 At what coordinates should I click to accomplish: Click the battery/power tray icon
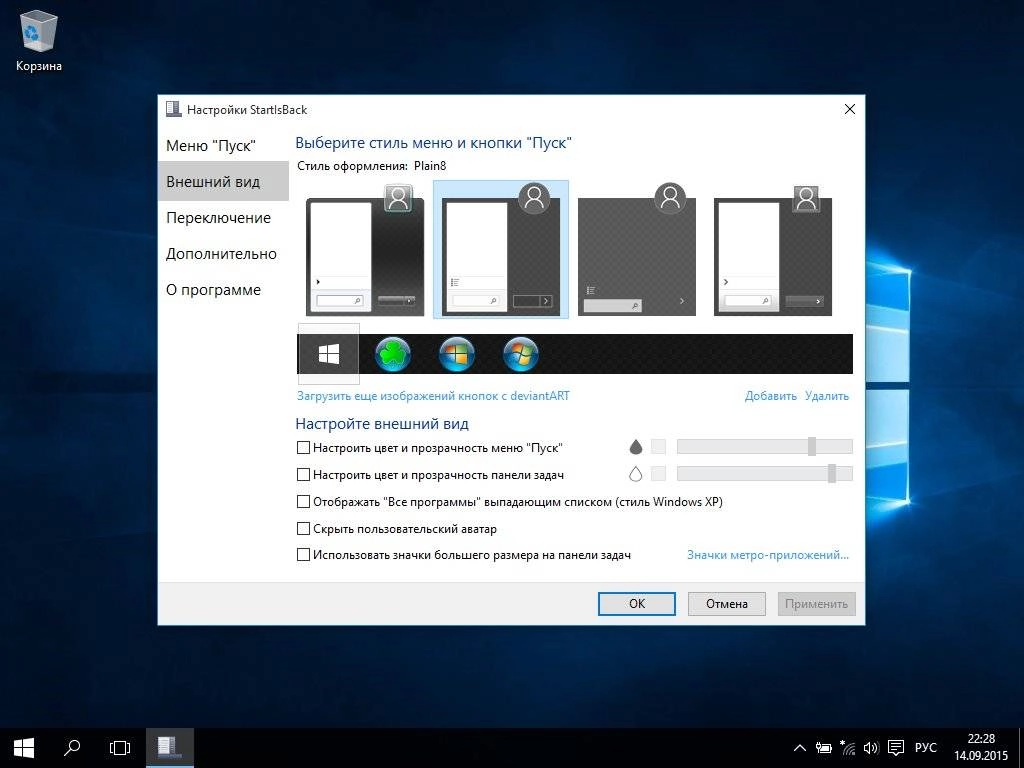pyautogui.click(x=824, y=748)
